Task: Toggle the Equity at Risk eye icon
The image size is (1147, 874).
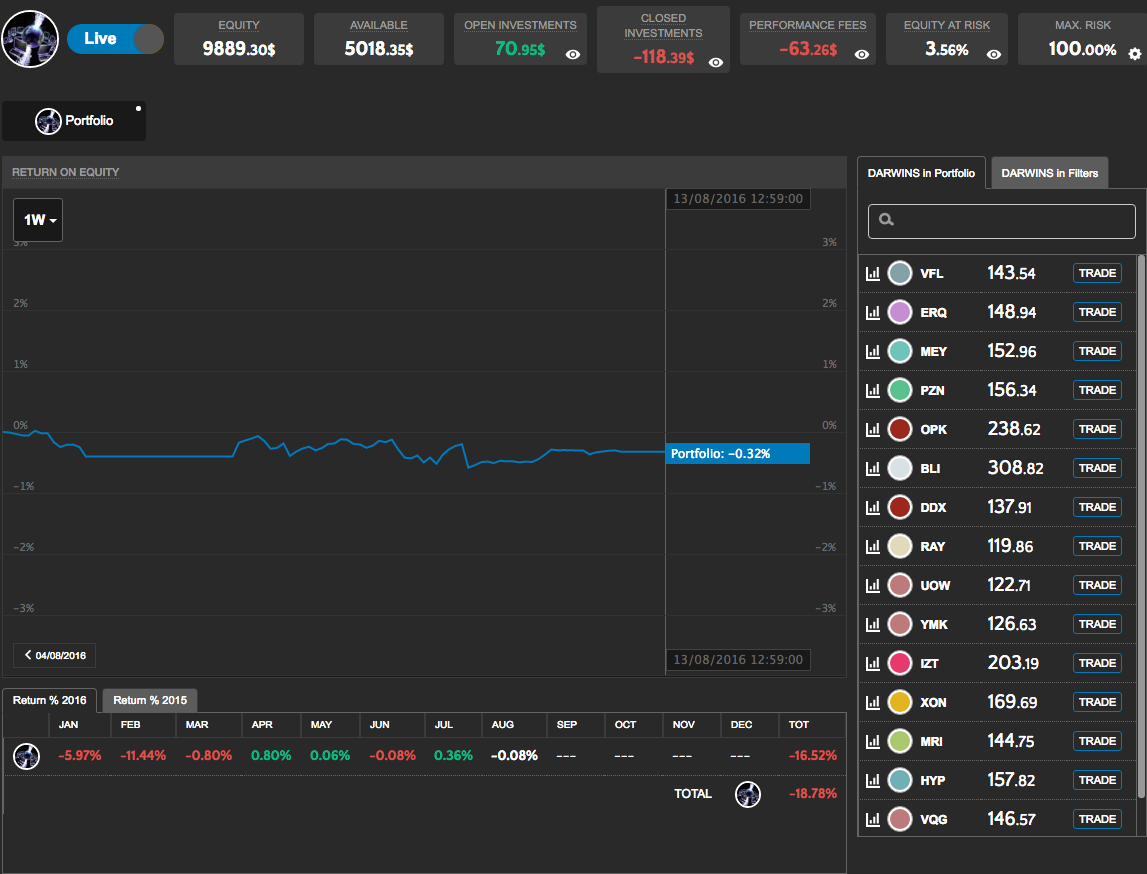Action: coord(993,55)
